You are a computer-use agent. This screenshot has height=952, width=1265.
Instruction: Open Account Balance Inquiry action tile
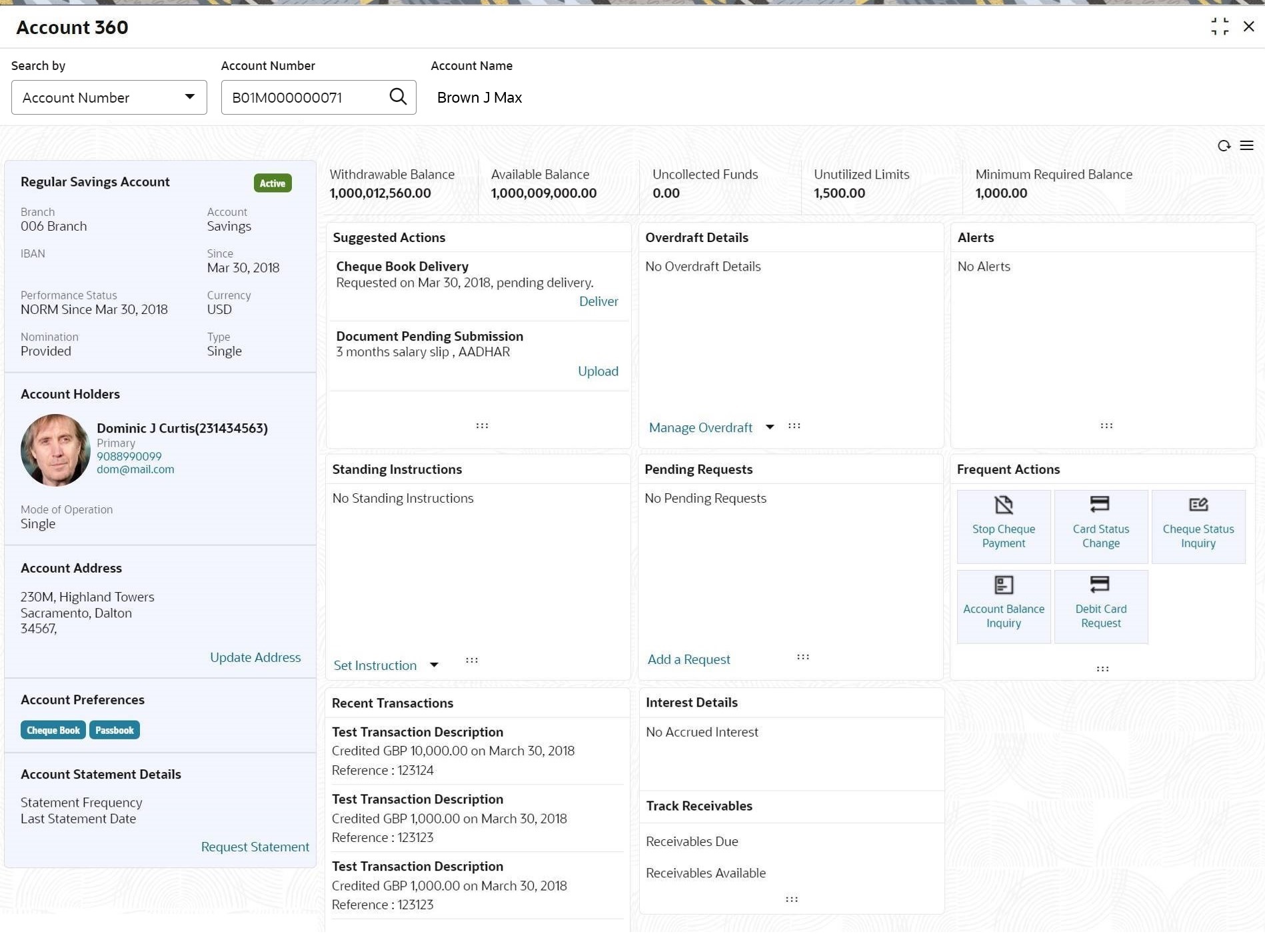(x=1003, y=607)
